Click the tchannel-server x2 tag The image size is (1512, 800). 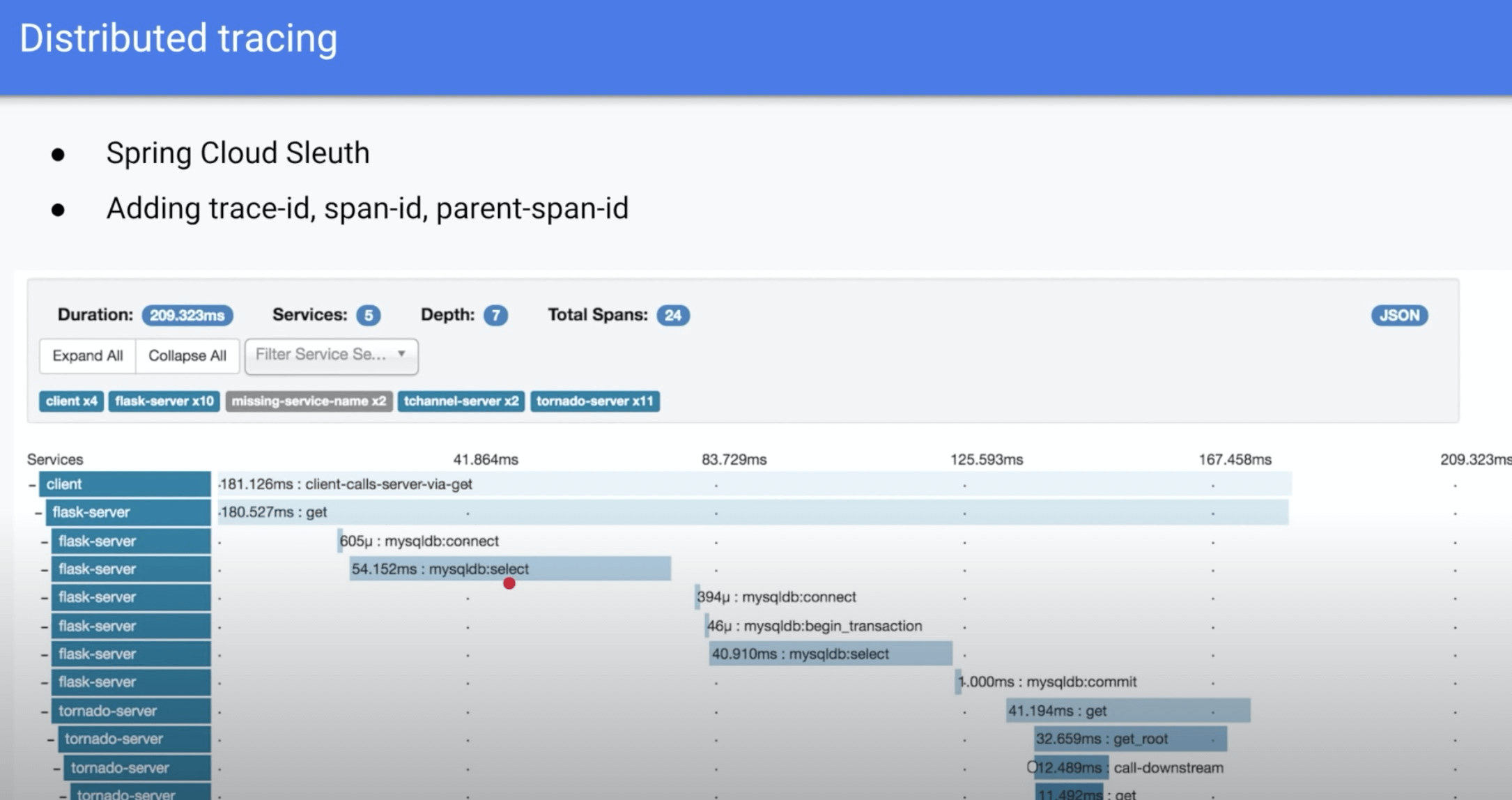[461, 401]
